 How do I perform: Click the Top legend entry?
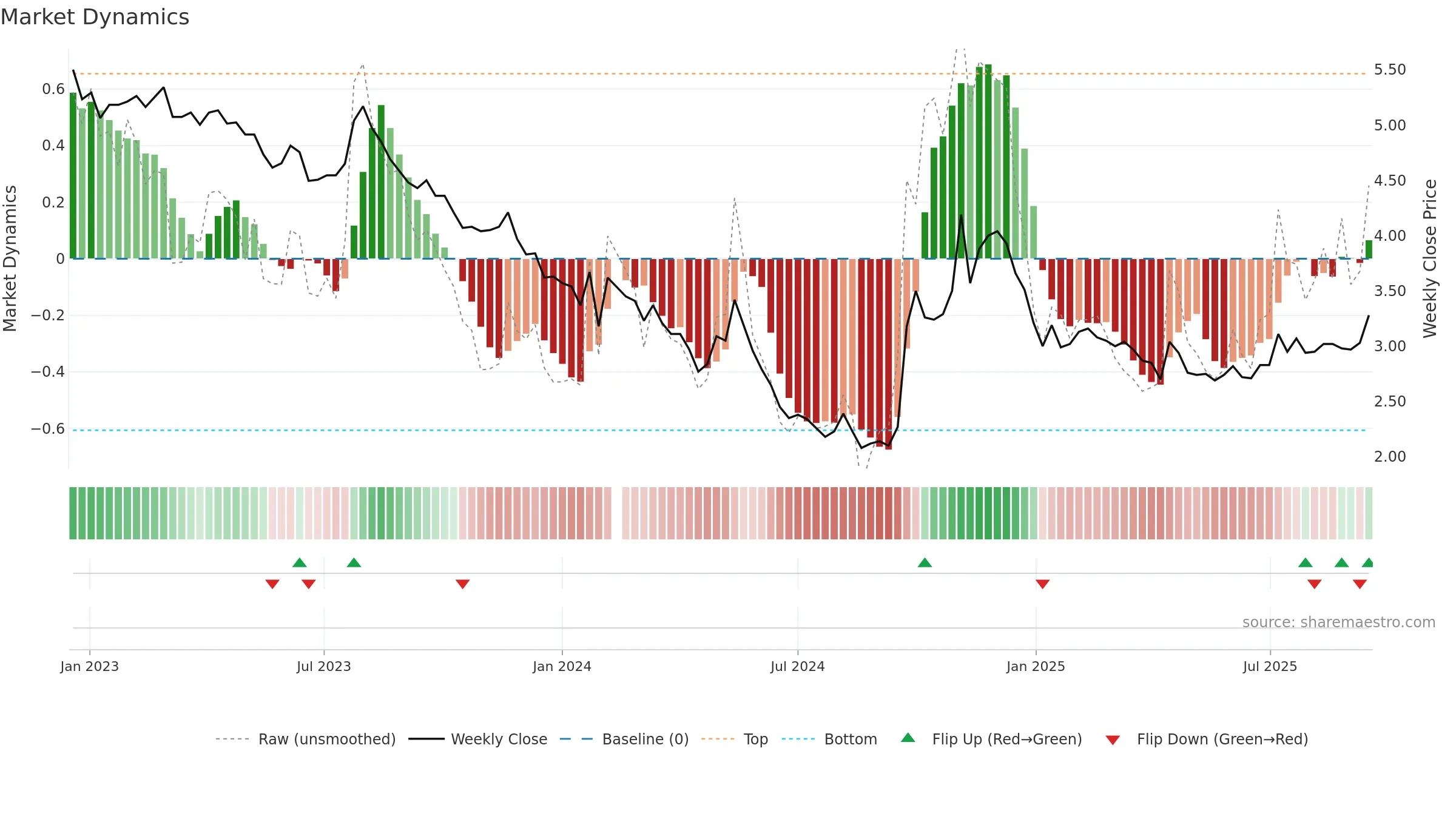(735, 739)
